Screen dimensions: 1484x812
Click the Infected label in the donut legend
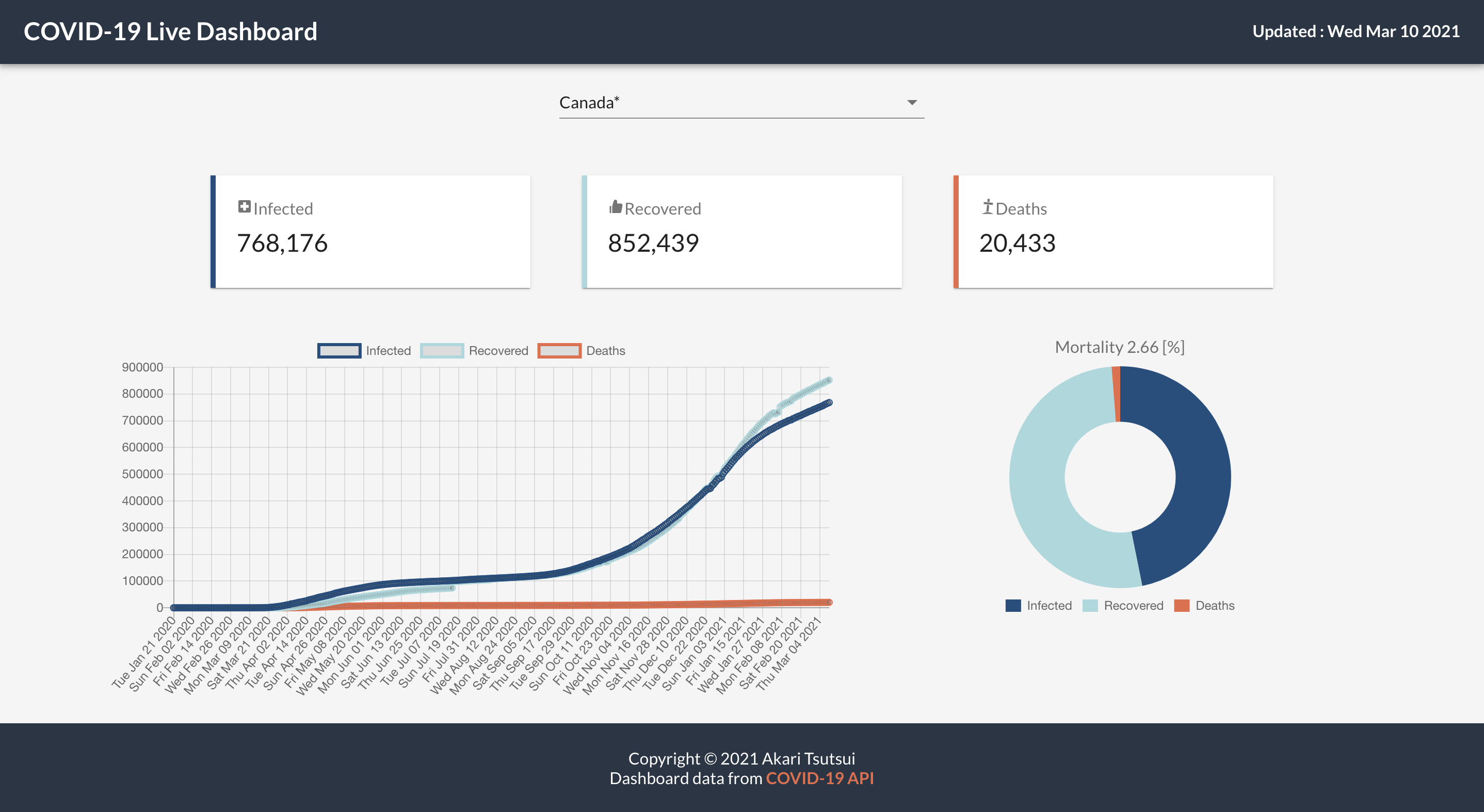point(1050,605)
